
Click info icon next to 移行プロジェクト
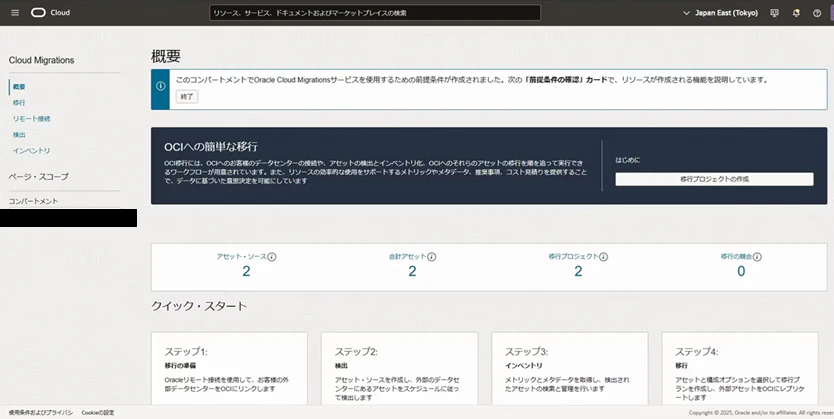point(604,257)
